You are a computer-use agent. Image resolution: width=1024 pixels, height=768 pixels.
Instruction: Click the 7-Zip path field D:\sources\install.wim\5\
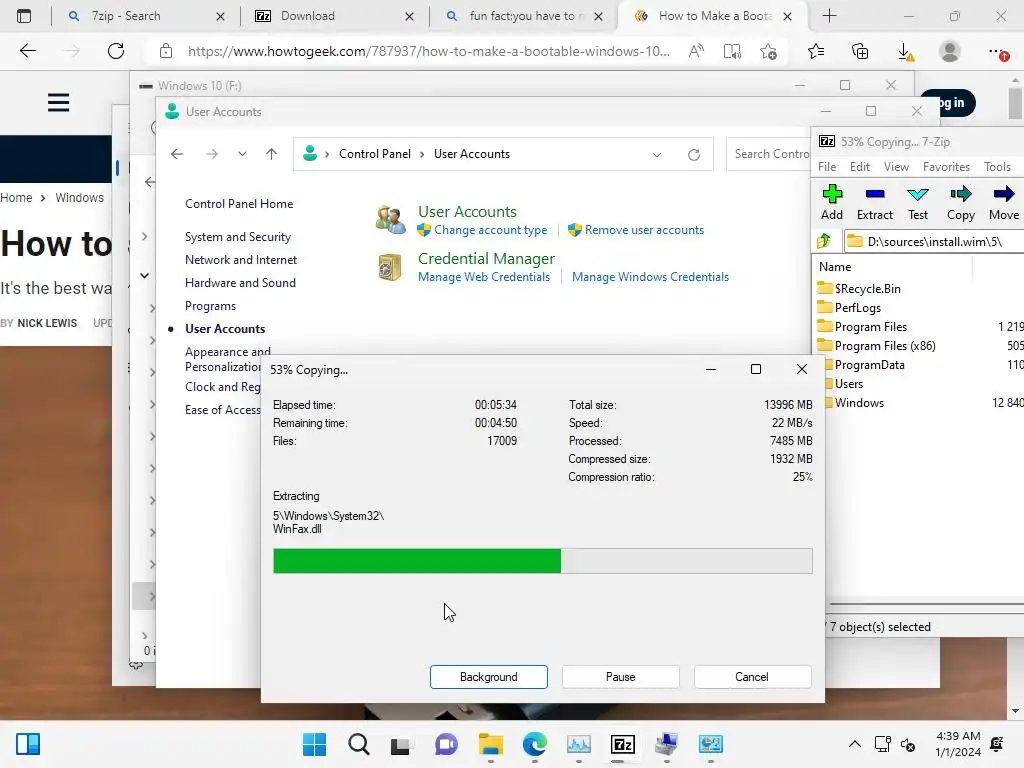[934, 242]
